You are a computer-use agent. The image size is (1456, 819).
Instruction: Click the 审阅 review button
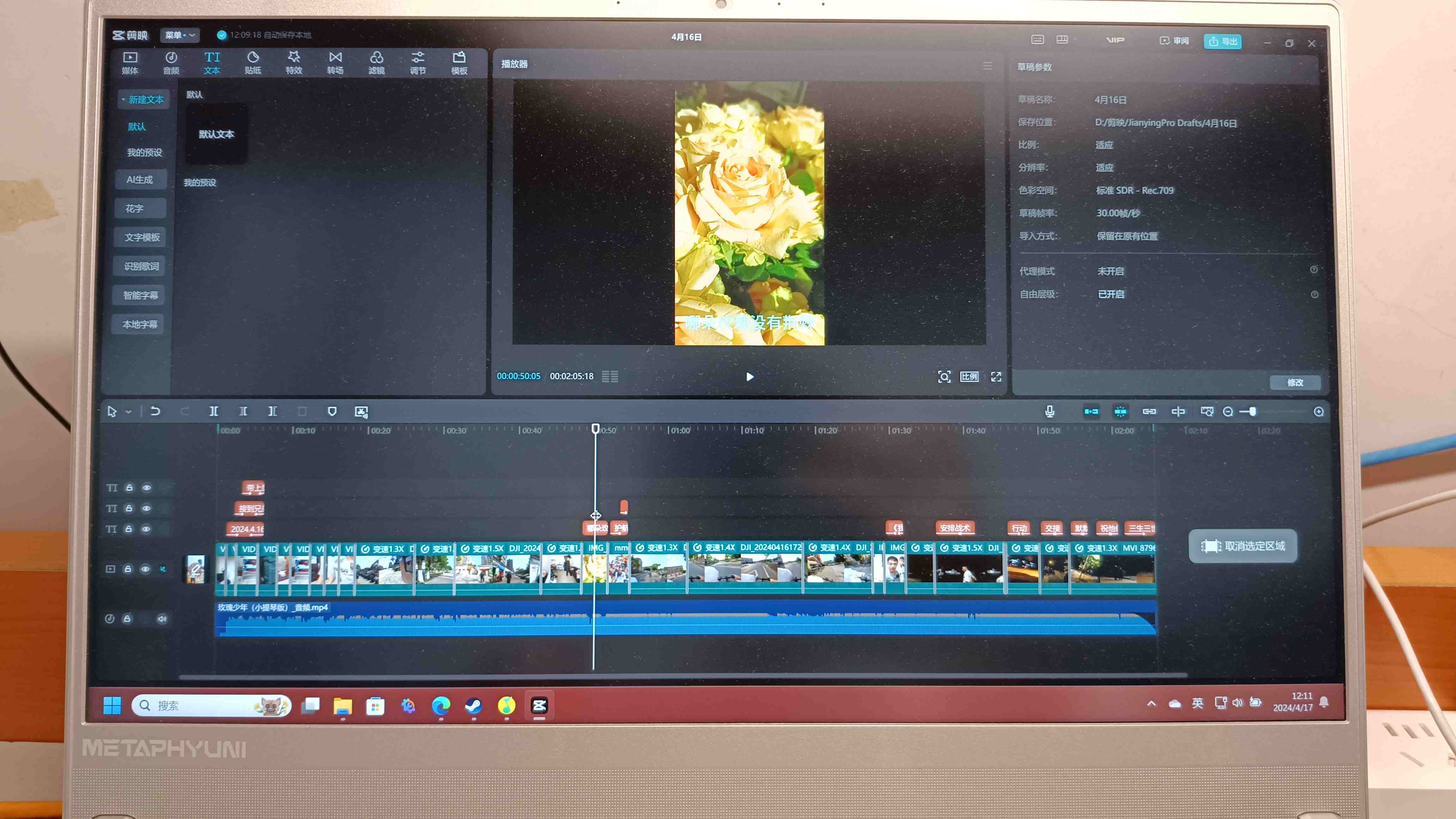pyautogui.click(x=1174, y=41)
